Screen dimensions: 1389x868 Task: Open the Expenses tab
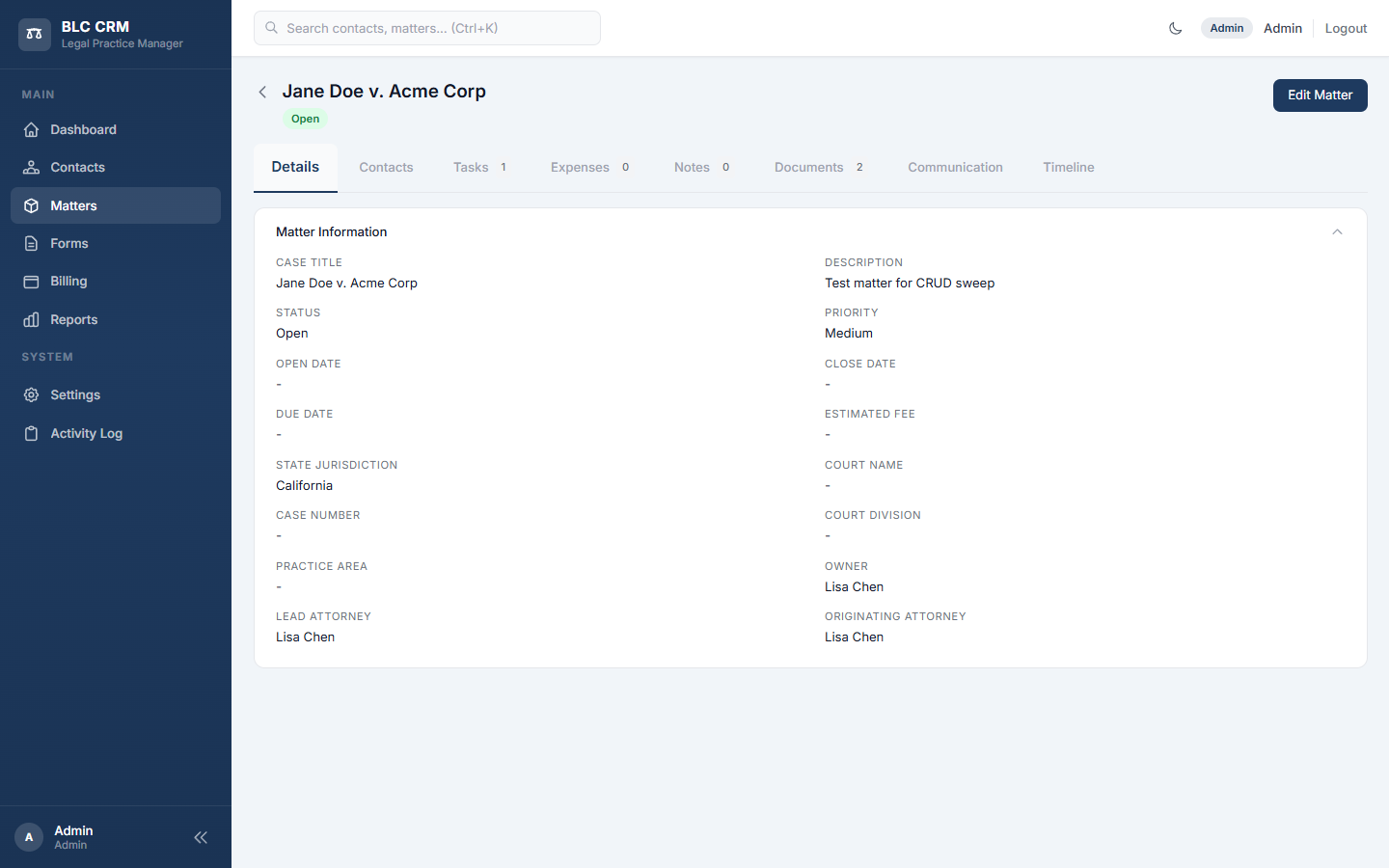coord(590,167)
